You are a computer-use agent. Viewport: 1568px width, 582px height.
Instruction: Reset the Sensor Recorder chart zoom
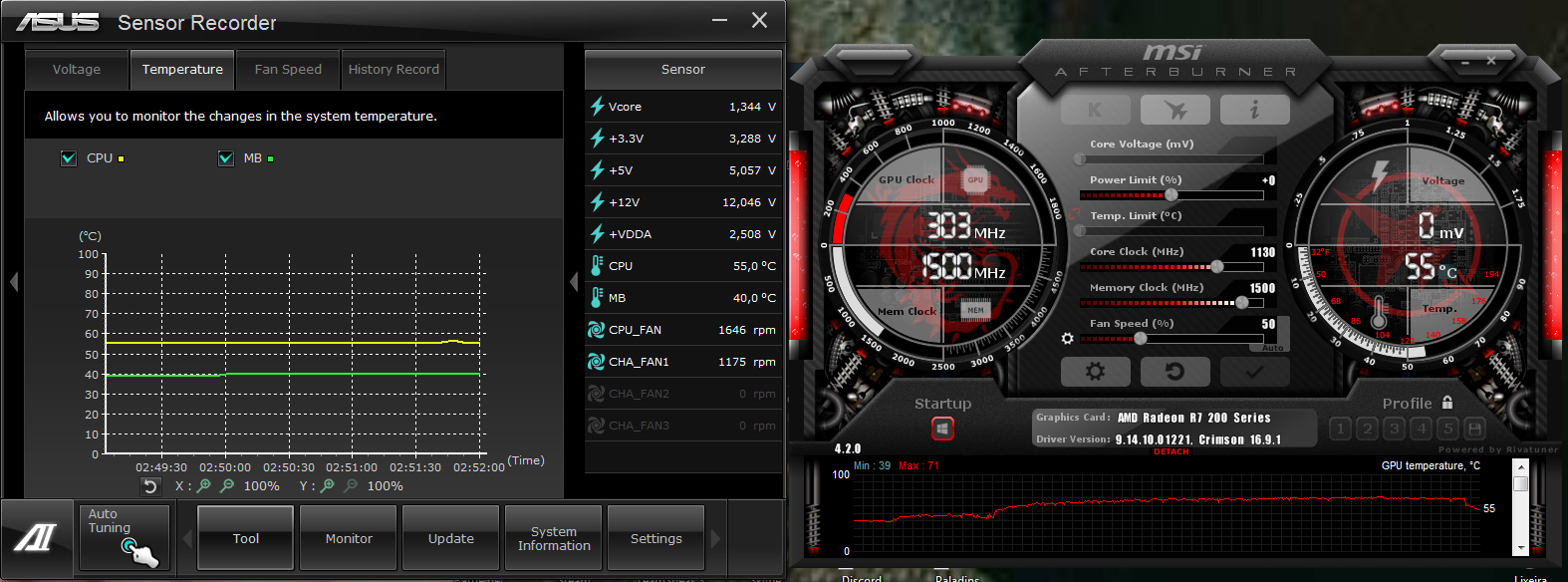tap(150, 486)
